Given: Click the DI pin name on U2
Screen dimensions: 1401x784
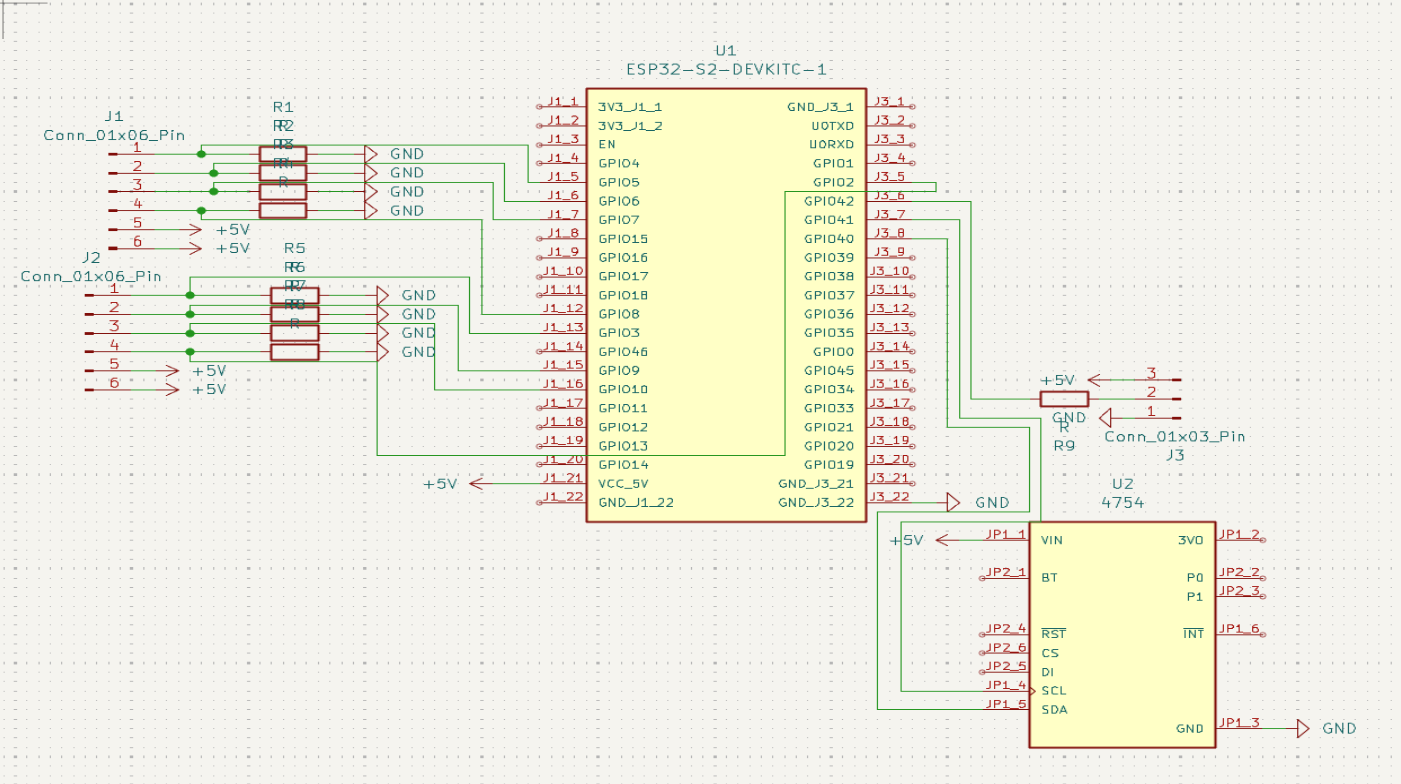Looking at the screenshot, I should (1048, 672).
